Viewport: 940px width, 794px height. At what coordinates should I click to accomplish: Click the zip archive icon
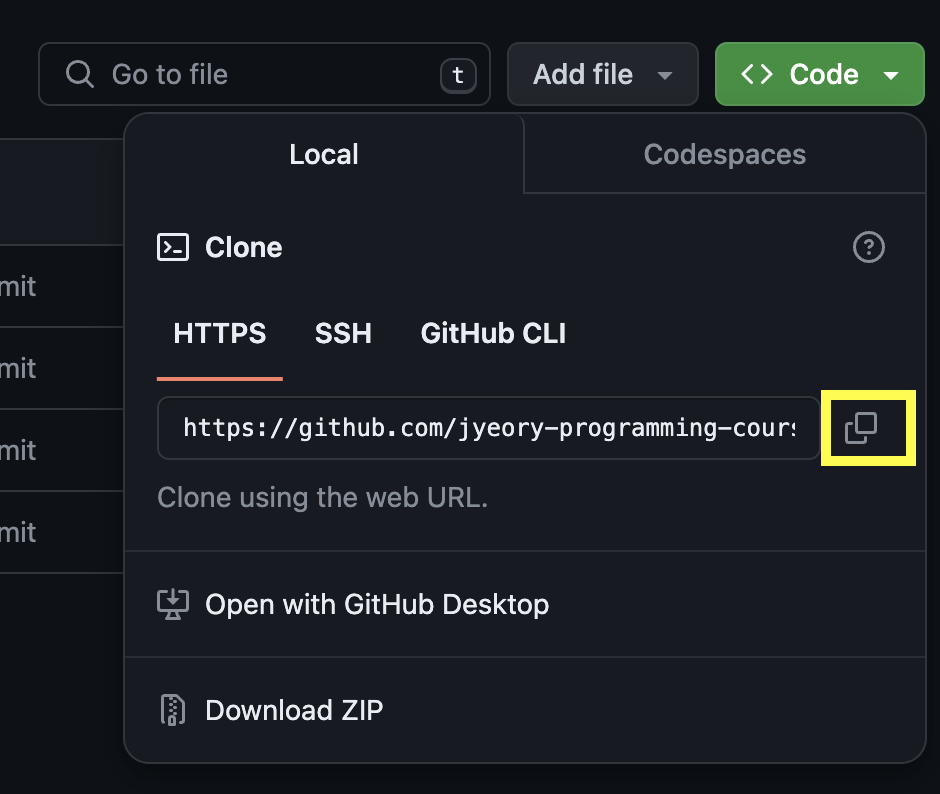point(173,710)
